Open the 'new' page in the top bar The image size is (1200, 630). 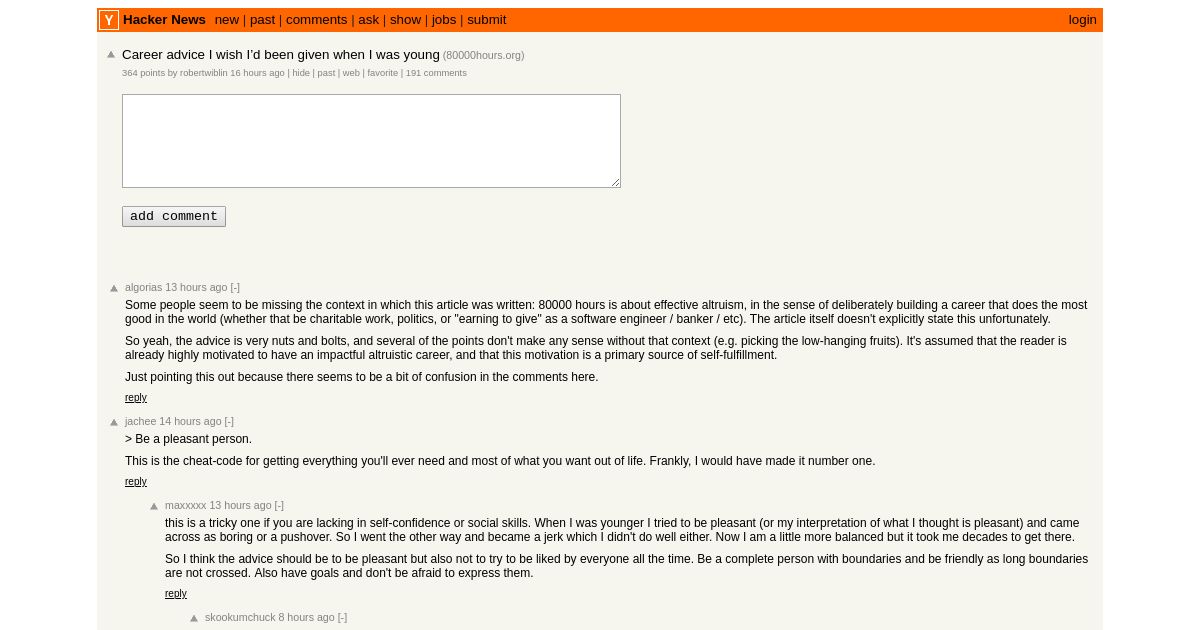pyautogui.click(x=227, y=20)
